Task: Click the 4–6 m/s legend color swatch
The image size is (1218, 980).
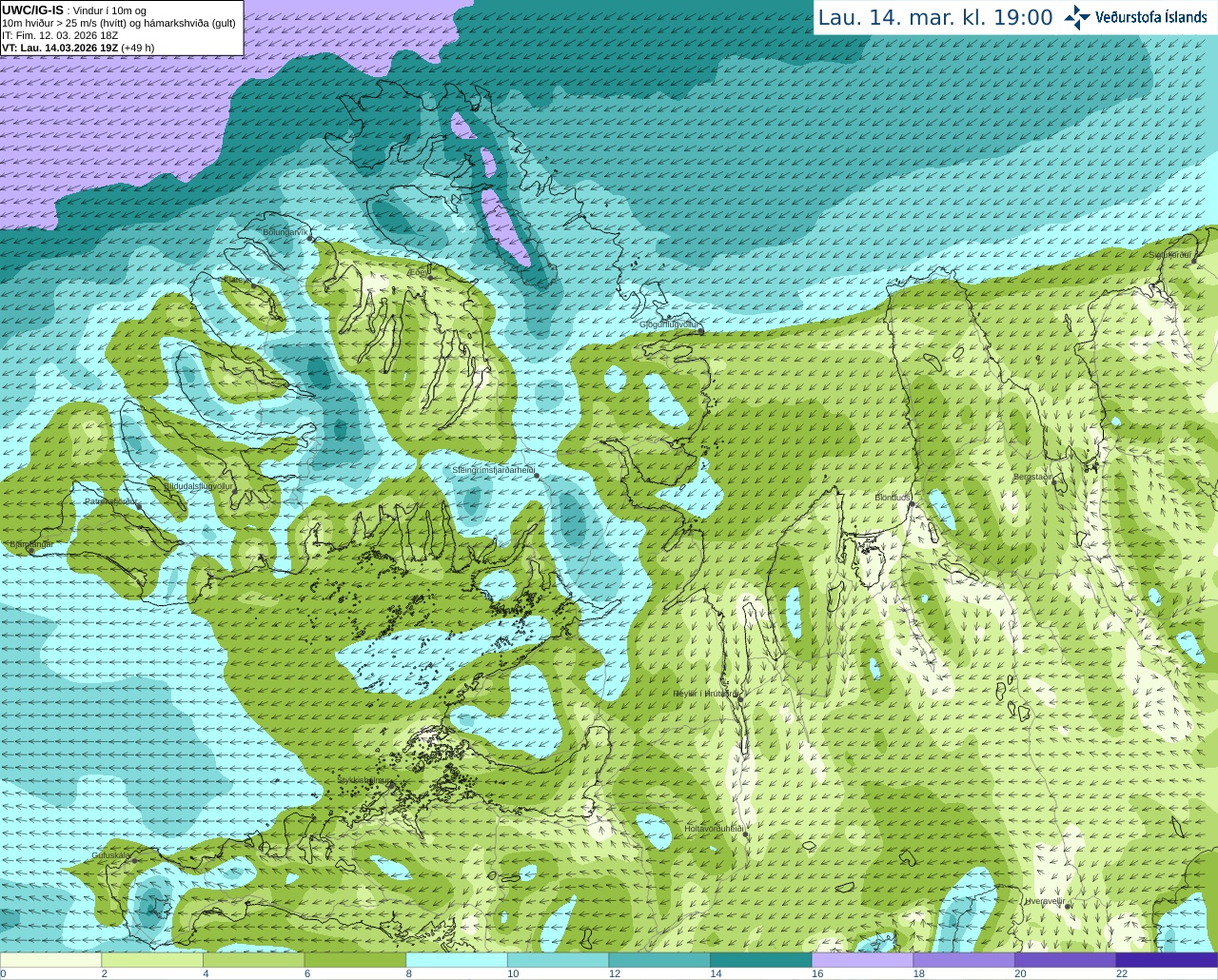Action: (x=253, y=960)
